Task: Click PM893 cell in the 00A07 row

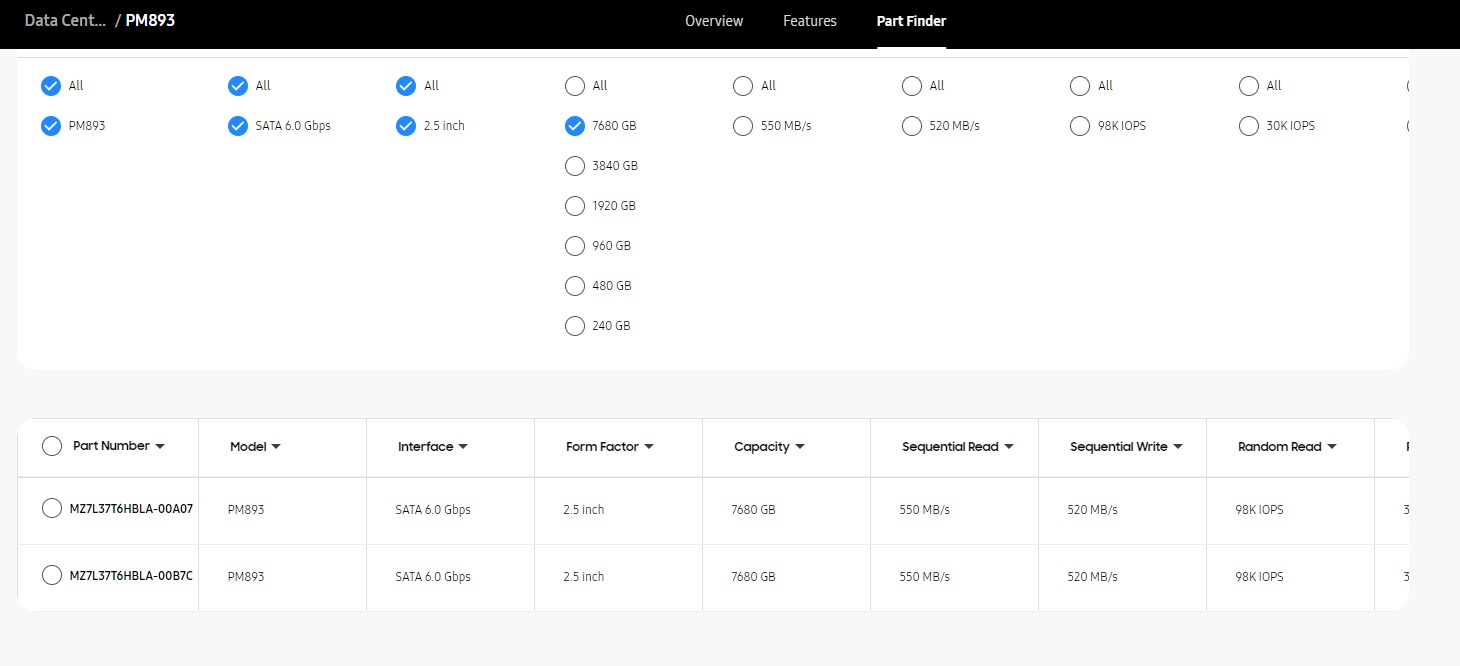Action: pos(246,510)
